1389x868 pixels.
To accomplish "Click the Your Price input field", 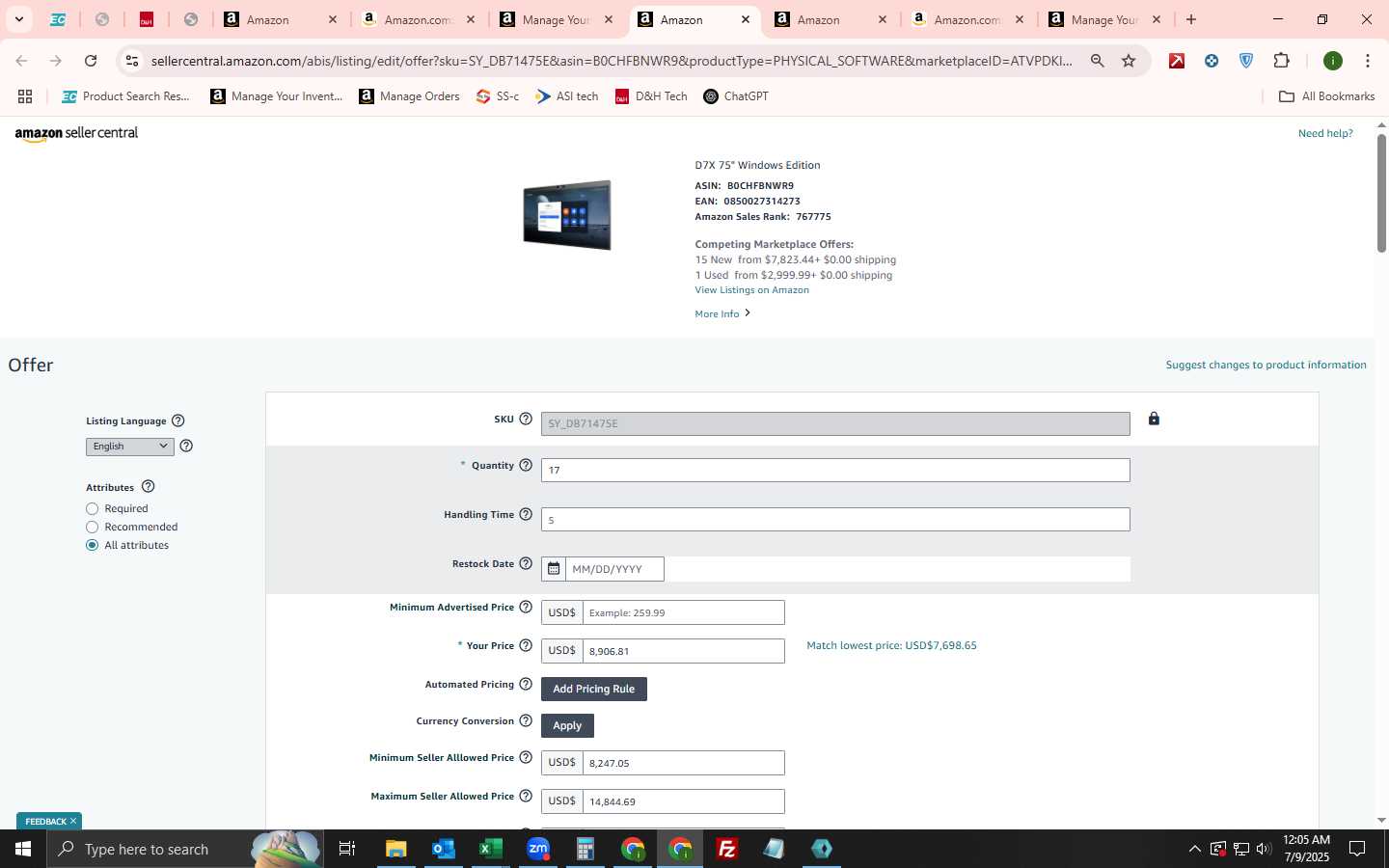I will [684, 651].
